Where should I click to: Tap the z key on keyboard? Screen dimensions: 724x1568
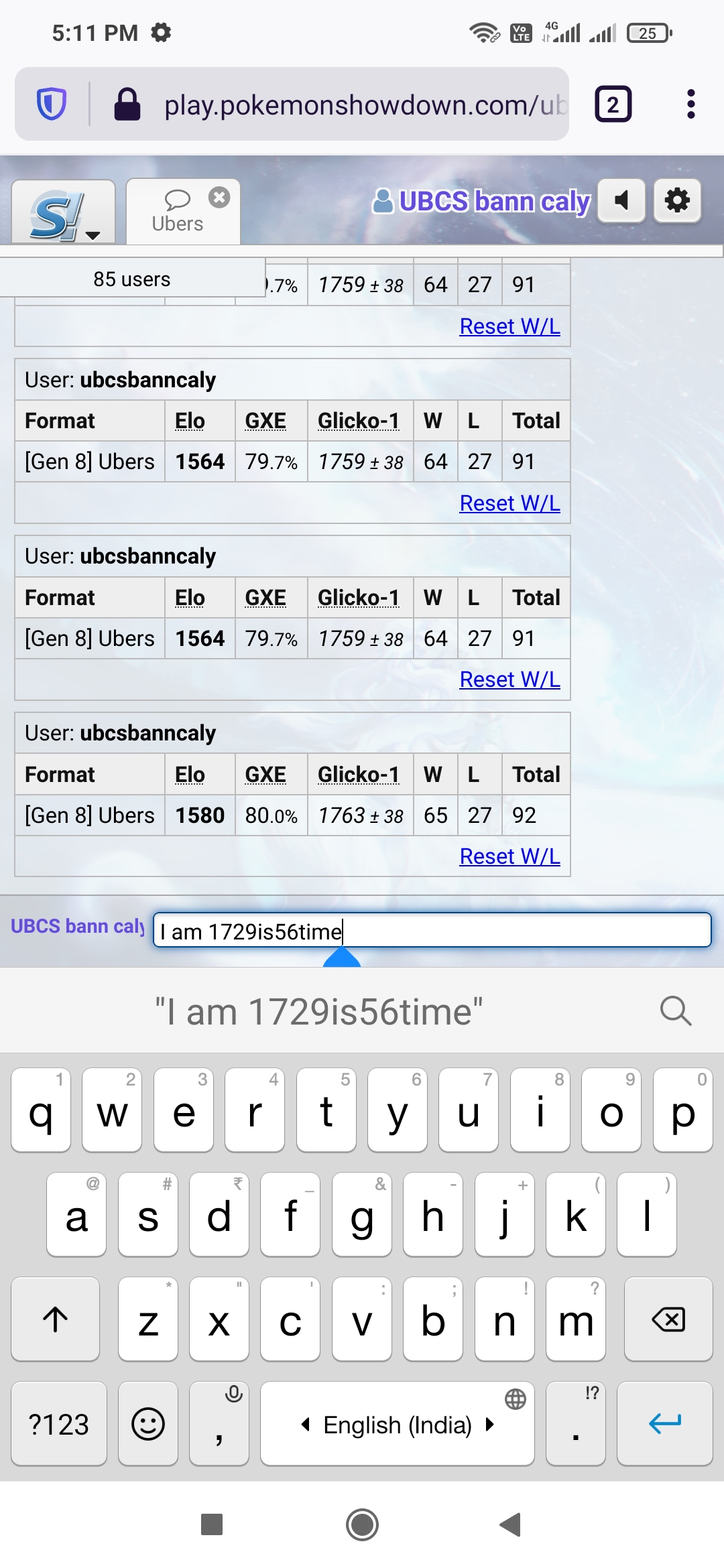pyautogui.click(x=147, y=1319)
